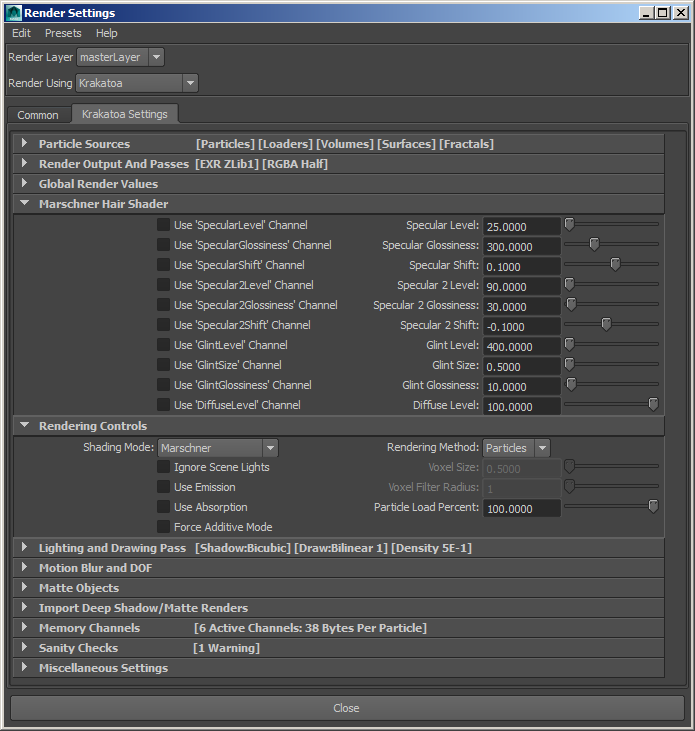The image size is (695, 731).
Task: Click the Particle Load Percent slider handle
Action: pyautogui.click(x=654, y=506)
